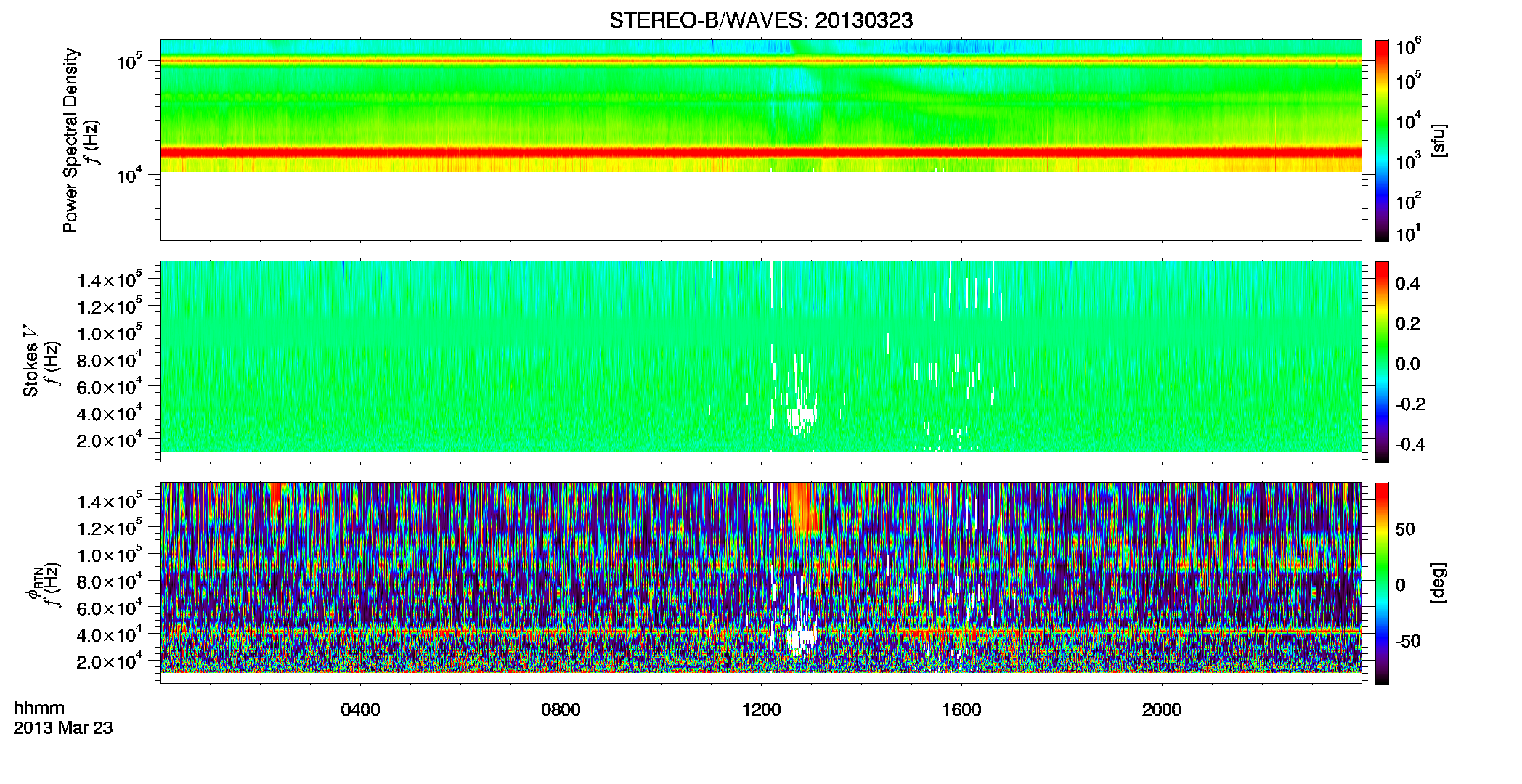Click the Power Spectral Density color bar
Screen dimensions: 1522x784
1382,140
